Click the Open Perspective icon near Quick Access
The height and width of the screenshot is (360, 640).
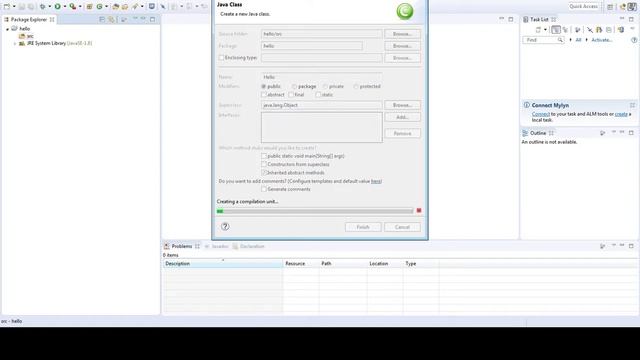click(x=610, y=7)
